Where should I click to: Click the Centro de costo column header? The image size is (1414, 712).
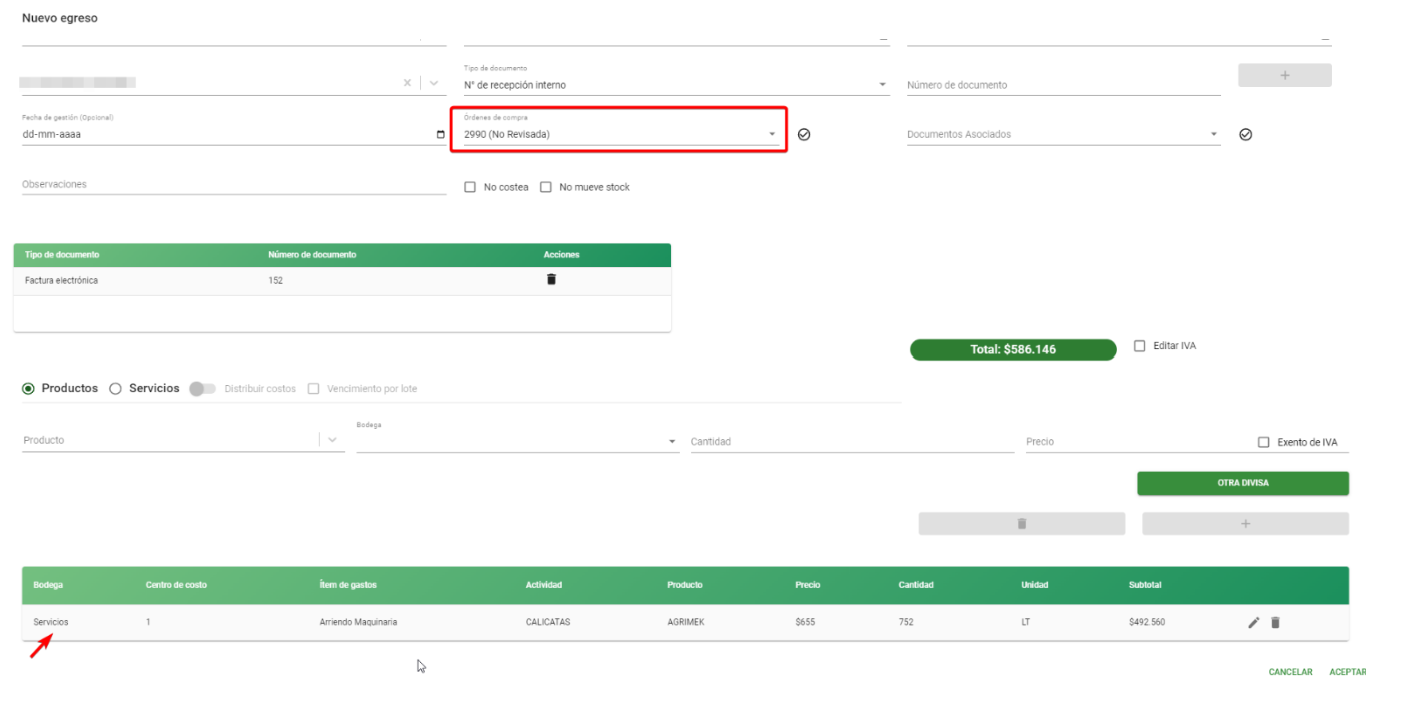[x=176, y=585]
